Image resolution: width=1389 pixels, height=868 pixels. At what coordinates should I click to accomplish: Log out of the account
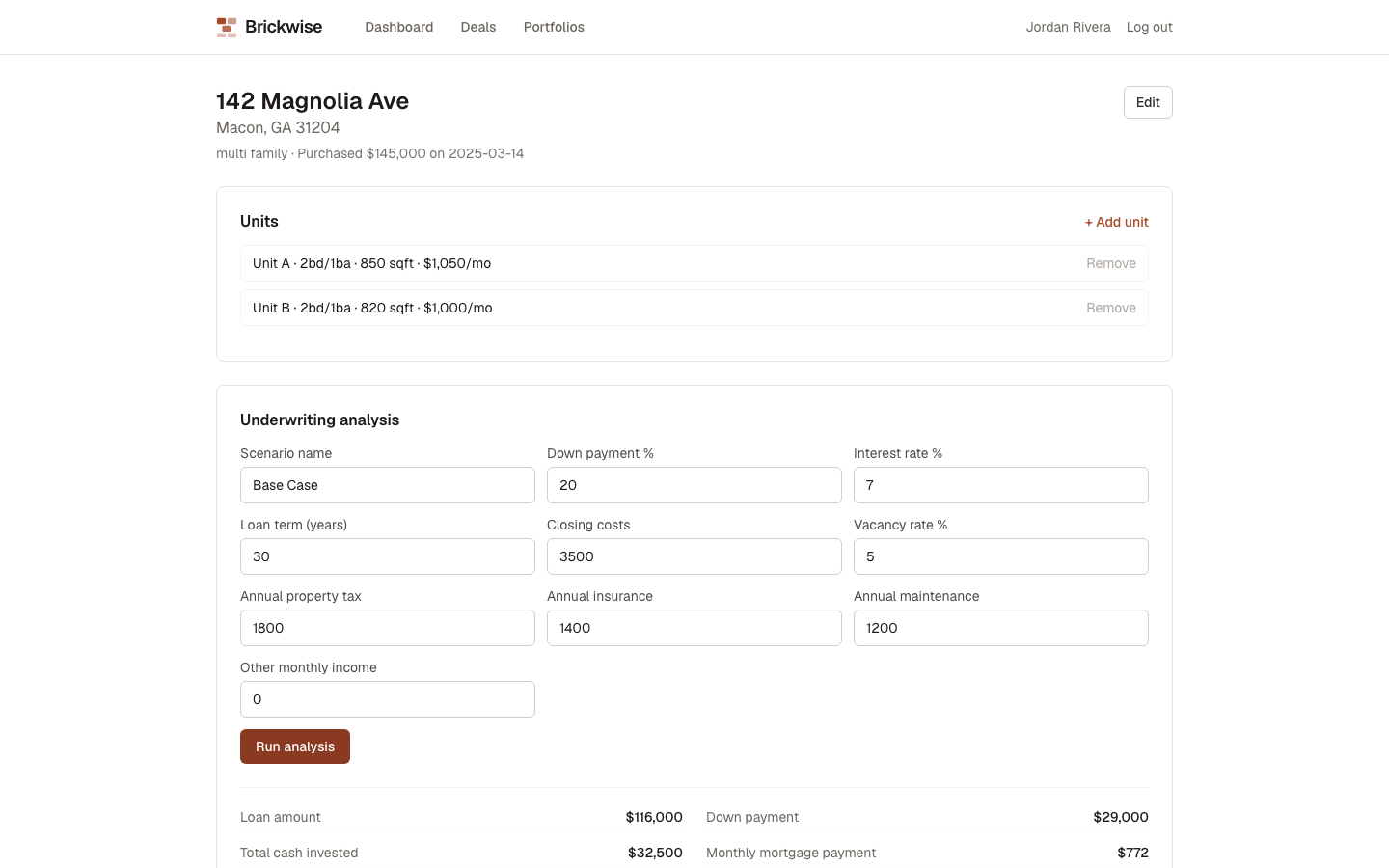click(x=1150, y=27)
